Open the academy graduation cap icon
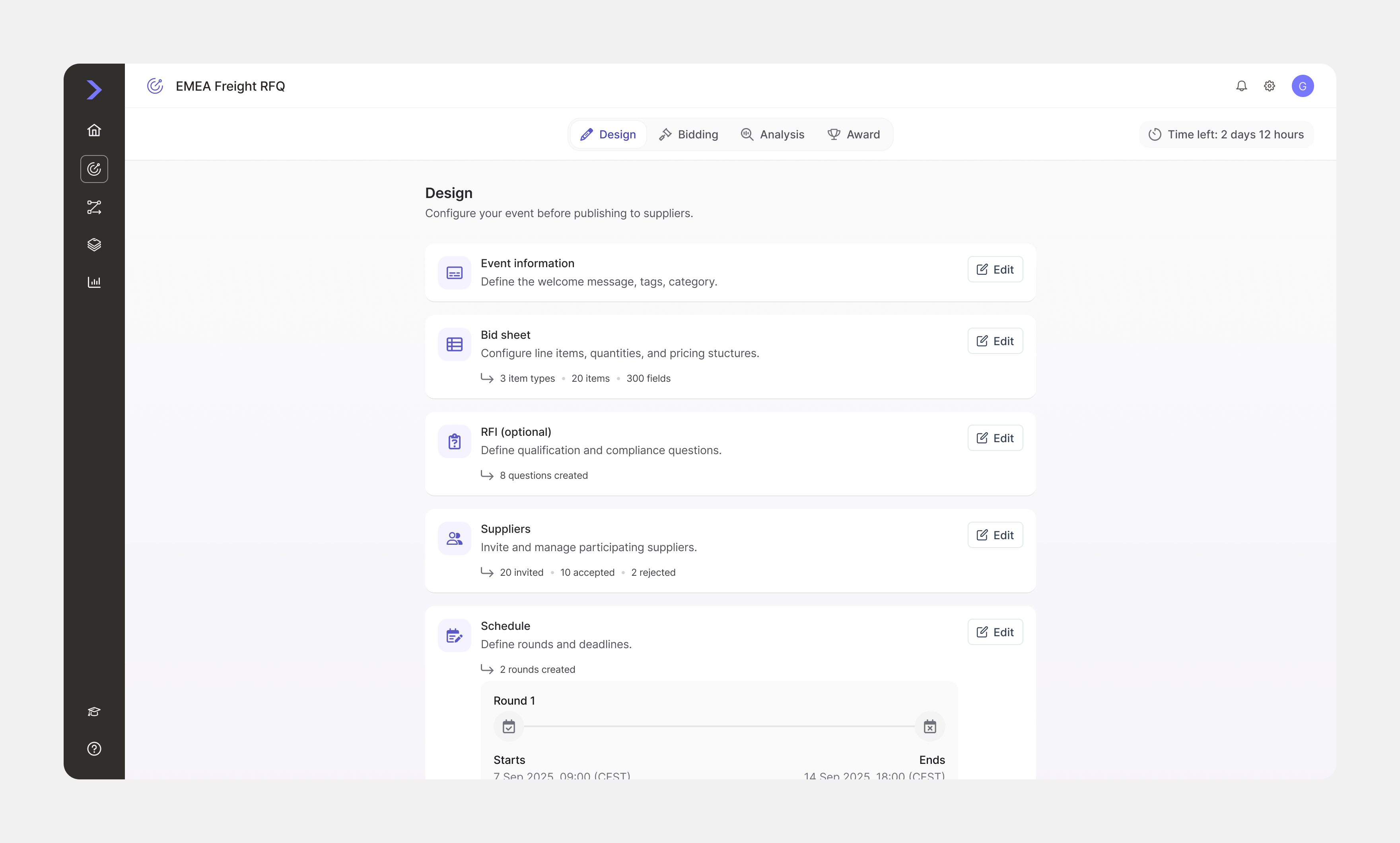 [94, 711]
